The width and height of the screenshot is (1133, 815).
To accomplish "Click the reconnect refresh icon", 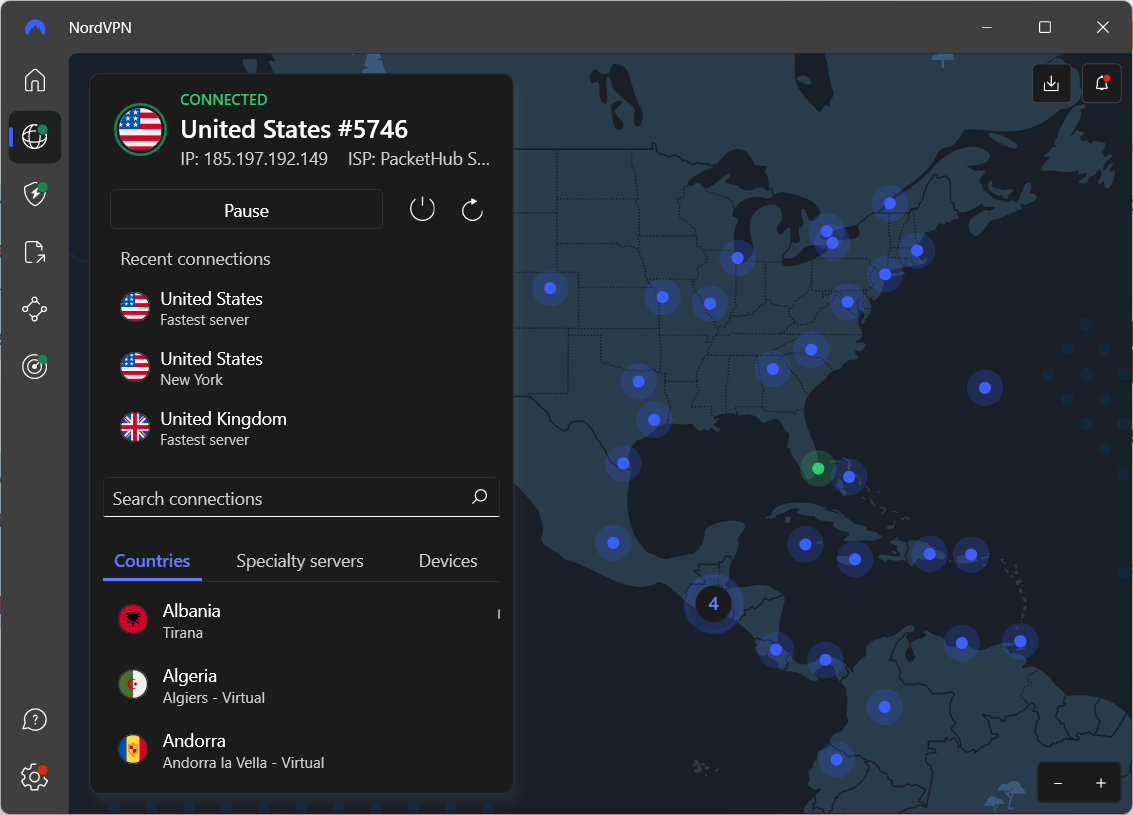I will click(x=472, y=210).
